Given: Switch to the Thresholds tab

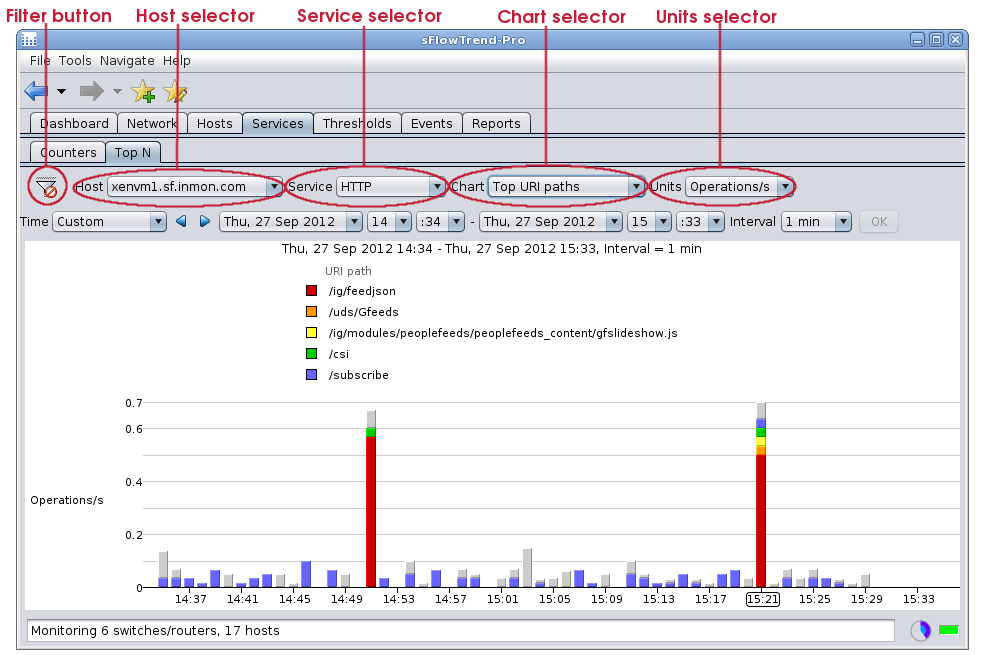Looking at the screenshot, I should pos(357,124).
